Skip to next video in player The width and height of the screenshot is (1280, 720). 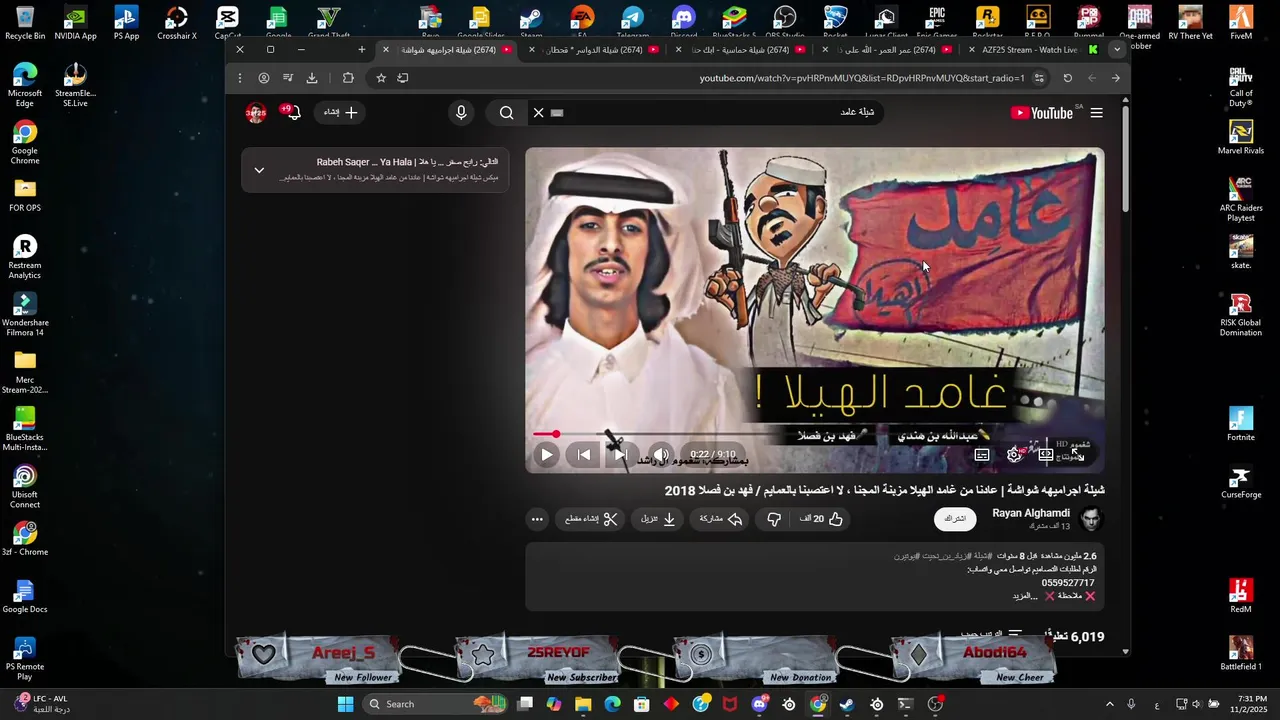pyautogui.click(x=621, y=455)
